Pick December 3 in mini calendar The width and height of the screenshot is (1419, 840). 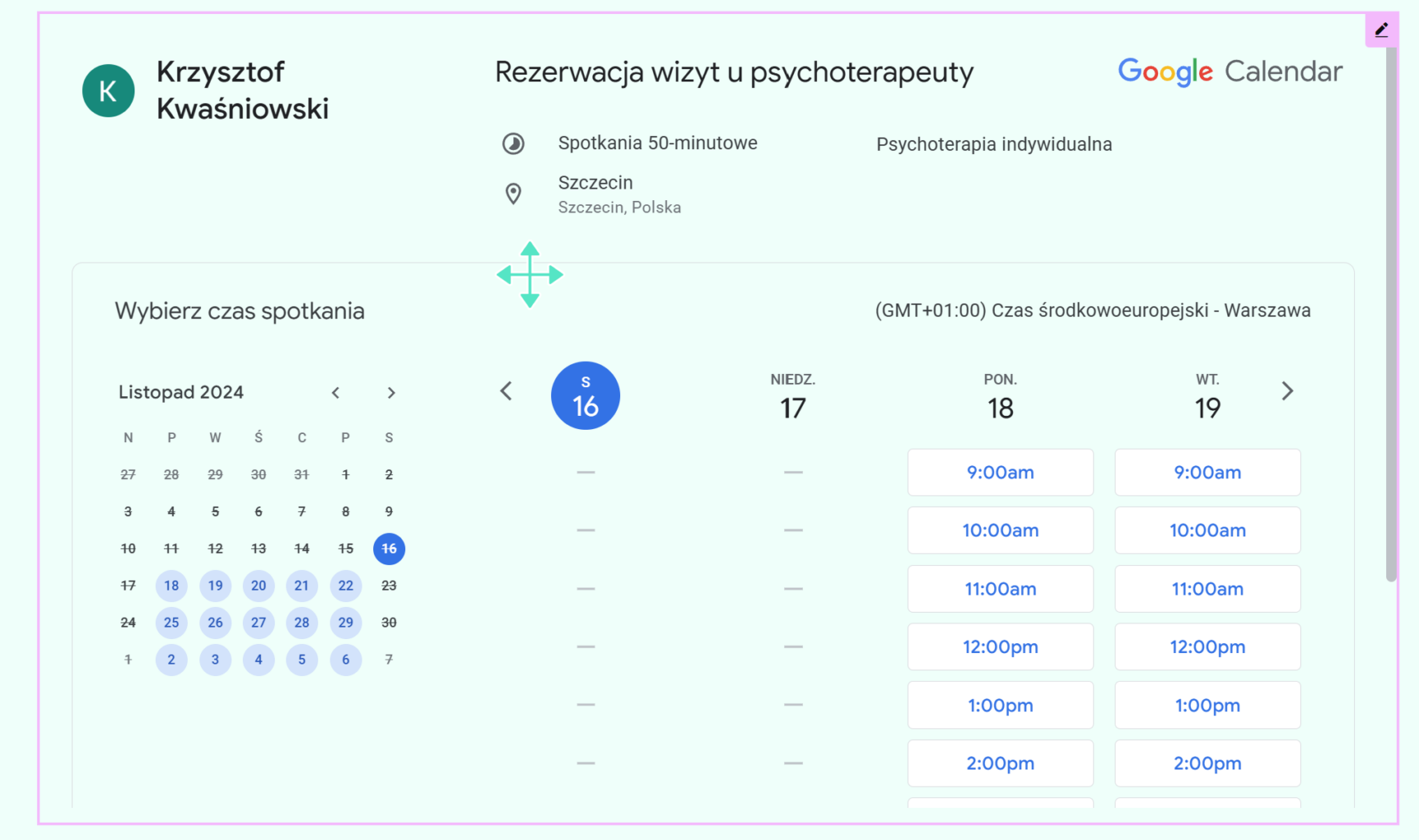(x=215, y=660)
